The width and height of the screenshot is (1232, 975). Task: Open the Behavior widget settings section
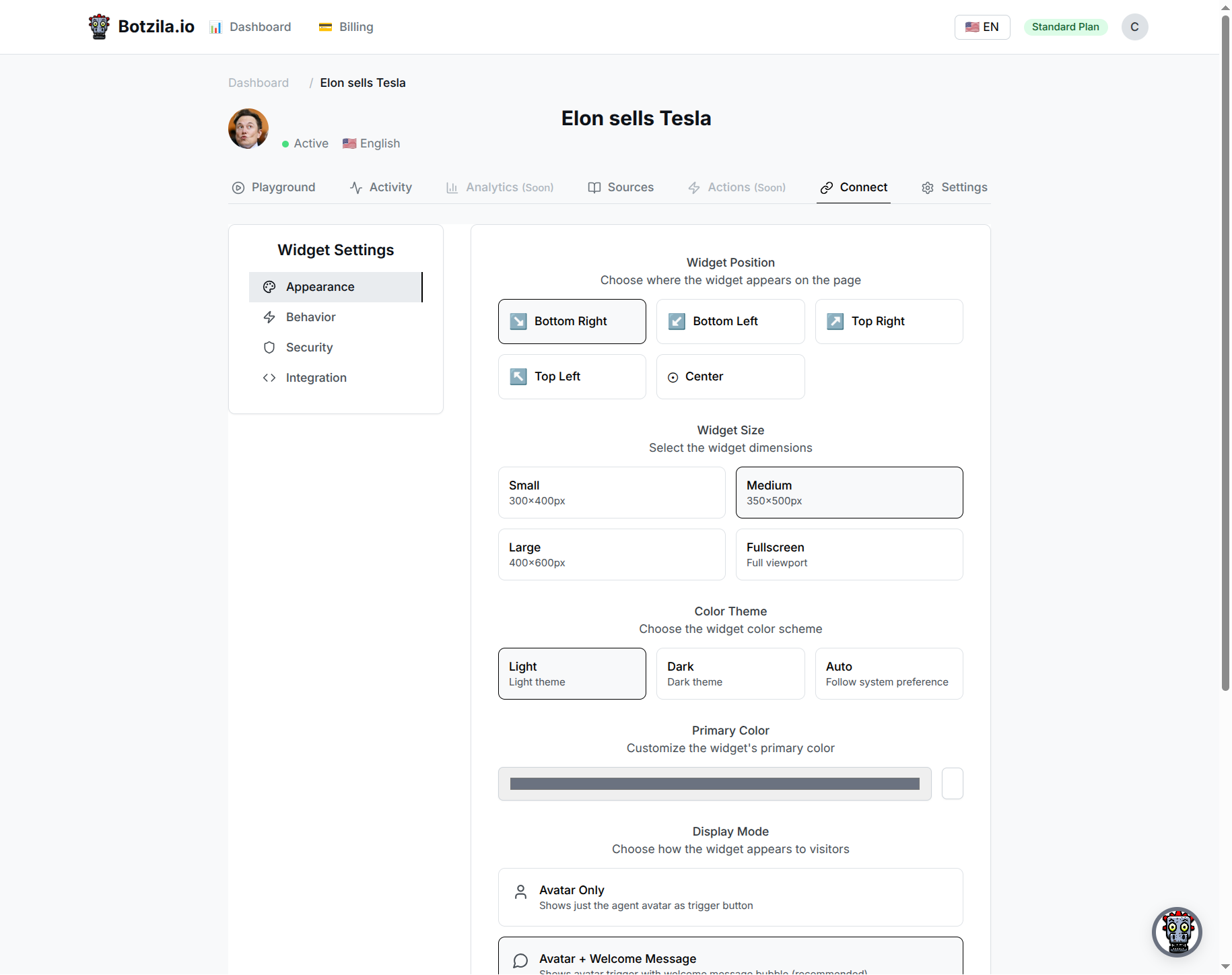(336, 317)
